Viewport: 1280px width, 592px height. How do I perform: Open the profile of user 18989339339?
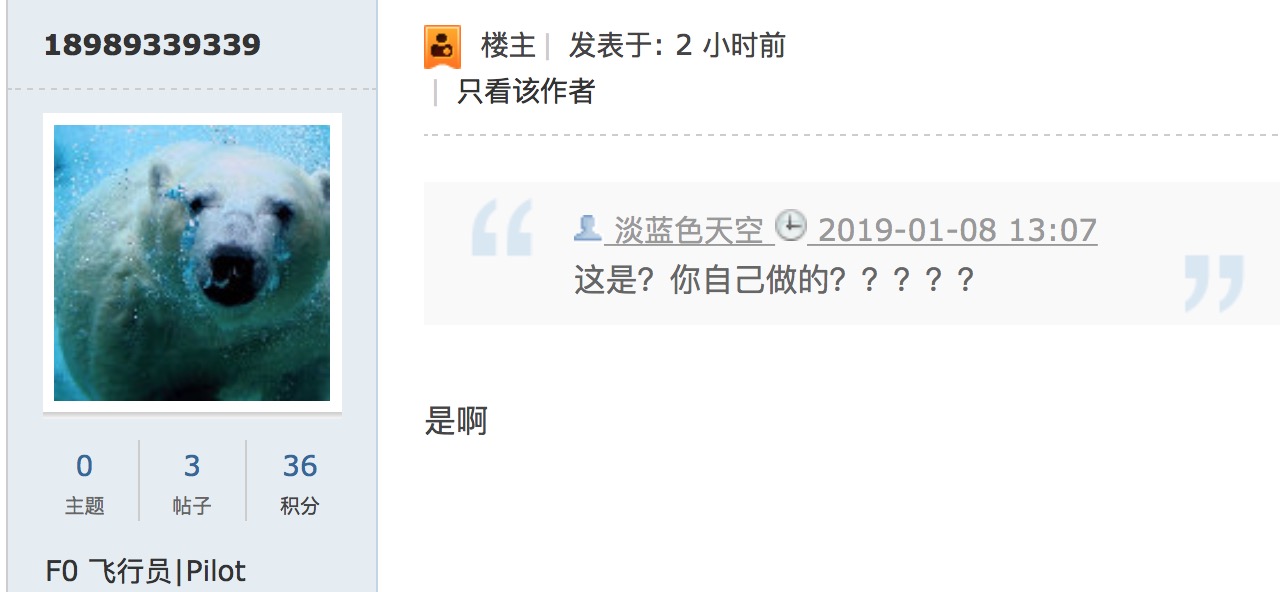[x=152, y=45]
